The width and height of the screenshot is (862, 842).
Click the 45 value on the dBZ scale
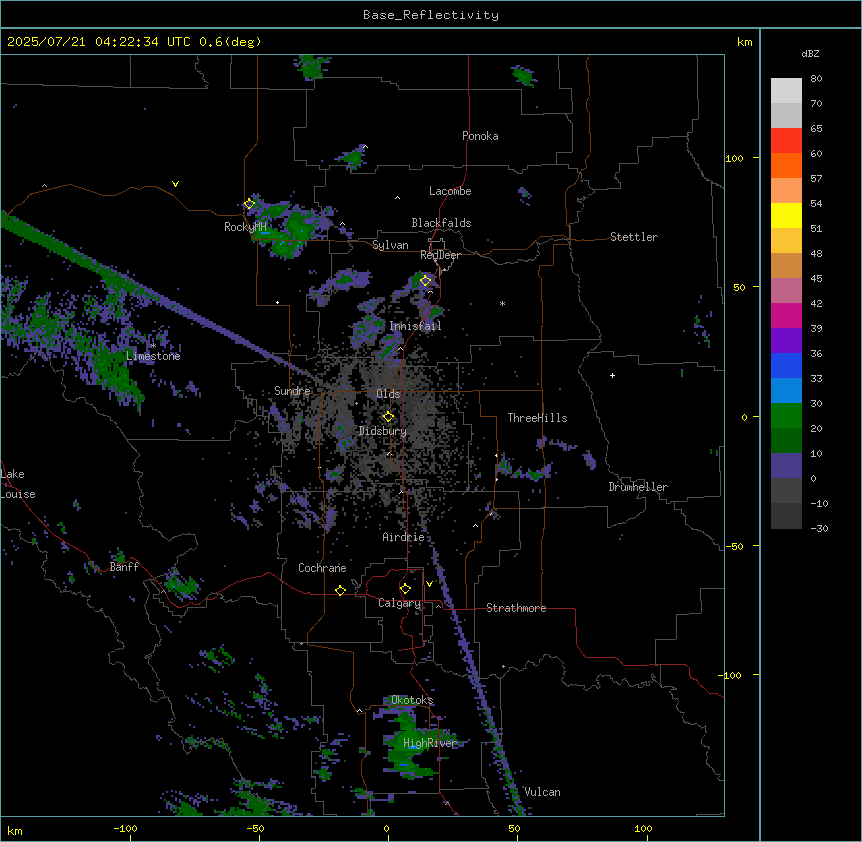pos(816,279)
